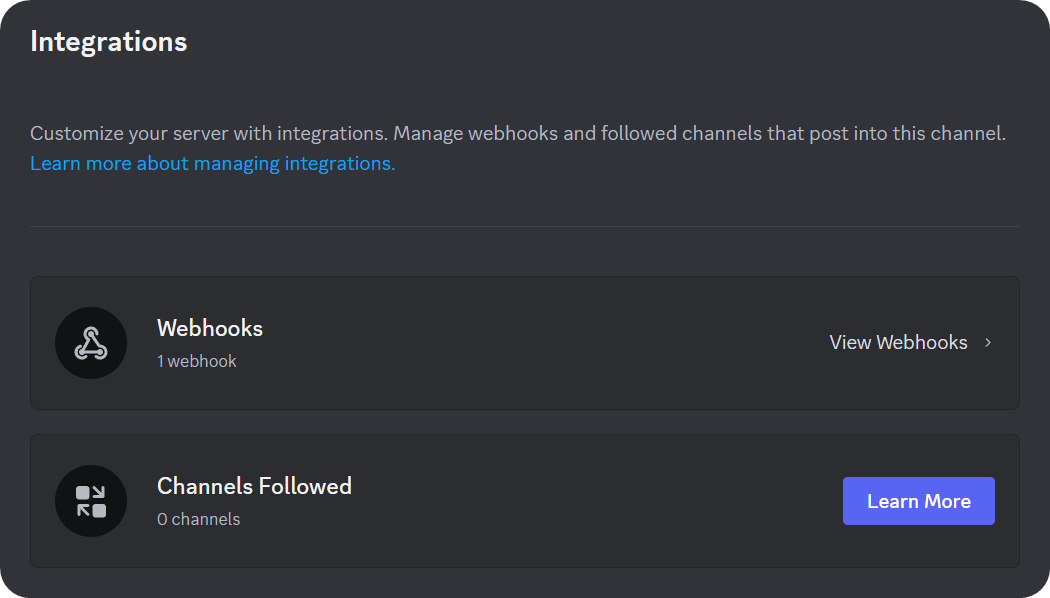Open the managing integrations help article
This screenshot has width=1050, height=598.
(212, 163)
